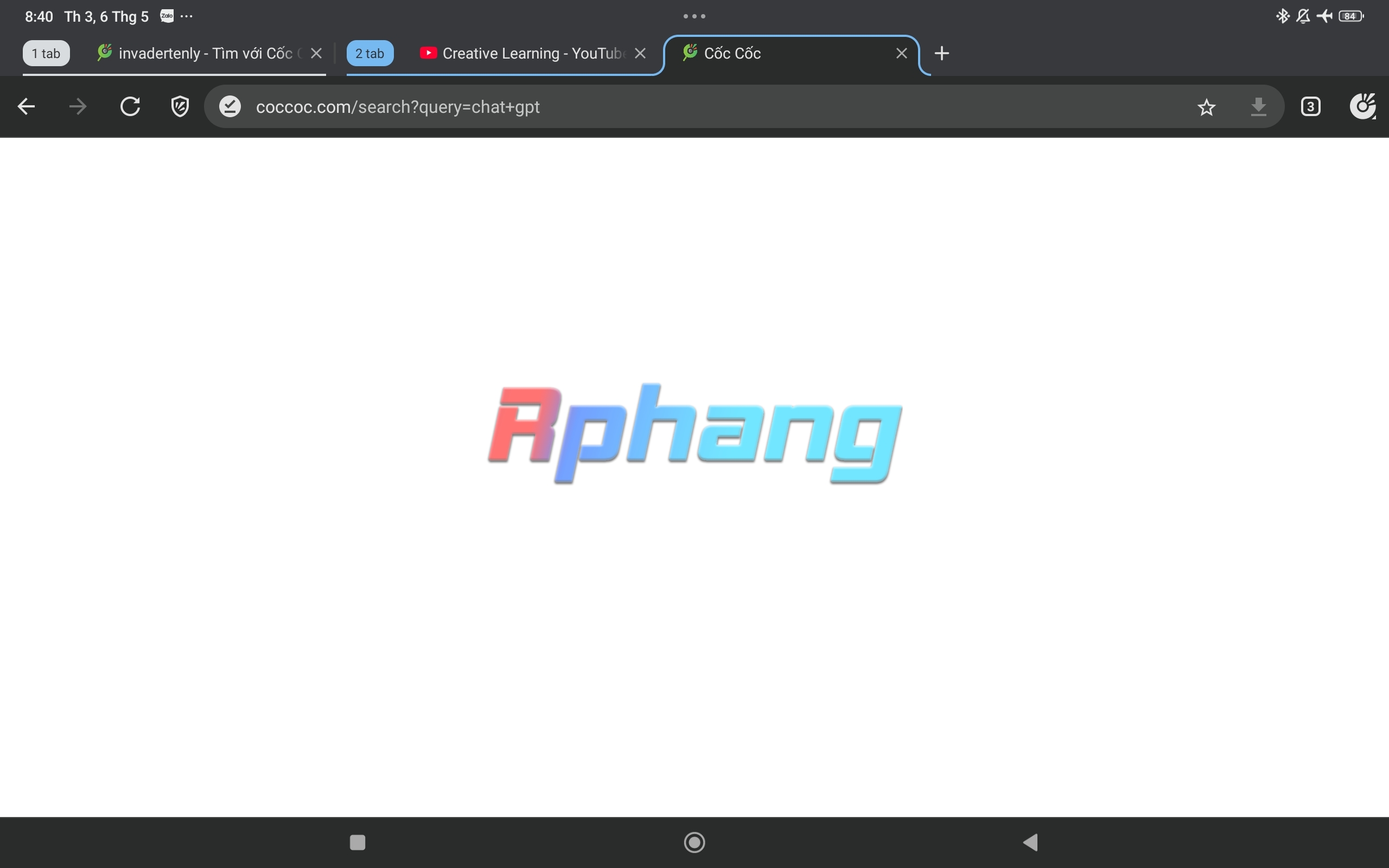Open downloads from the address bar
1389x868 pixels.
tap(1258, 107)
